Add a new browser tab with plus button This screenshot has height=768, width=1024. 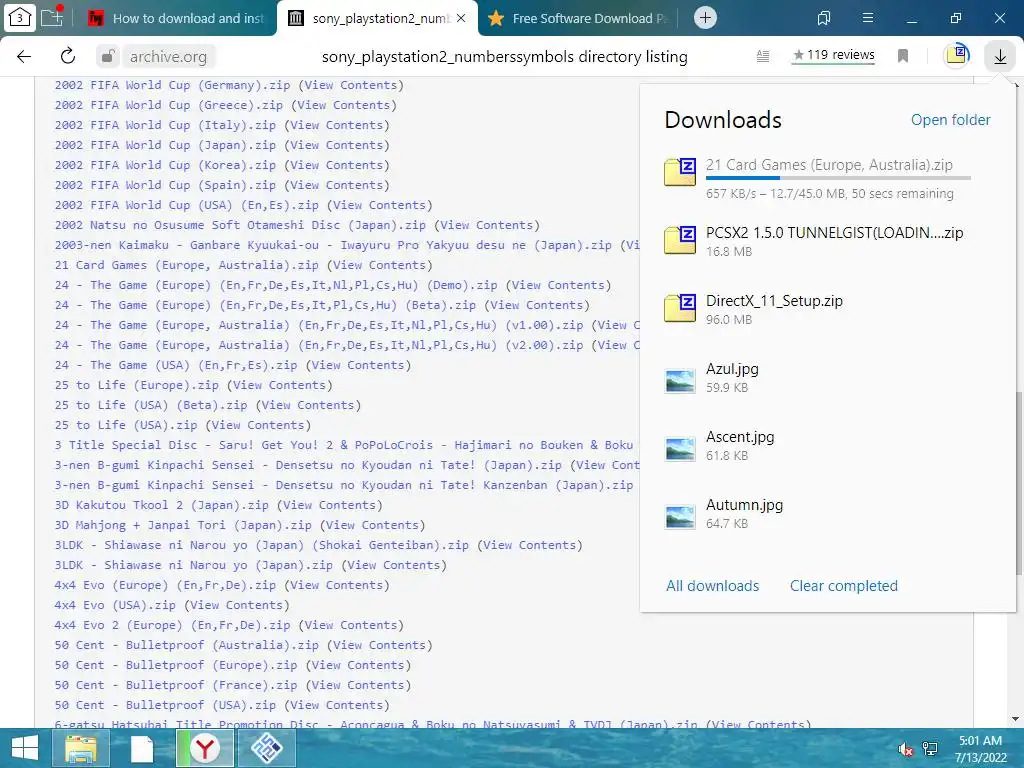pyautogui.click(x=705, y=18)
